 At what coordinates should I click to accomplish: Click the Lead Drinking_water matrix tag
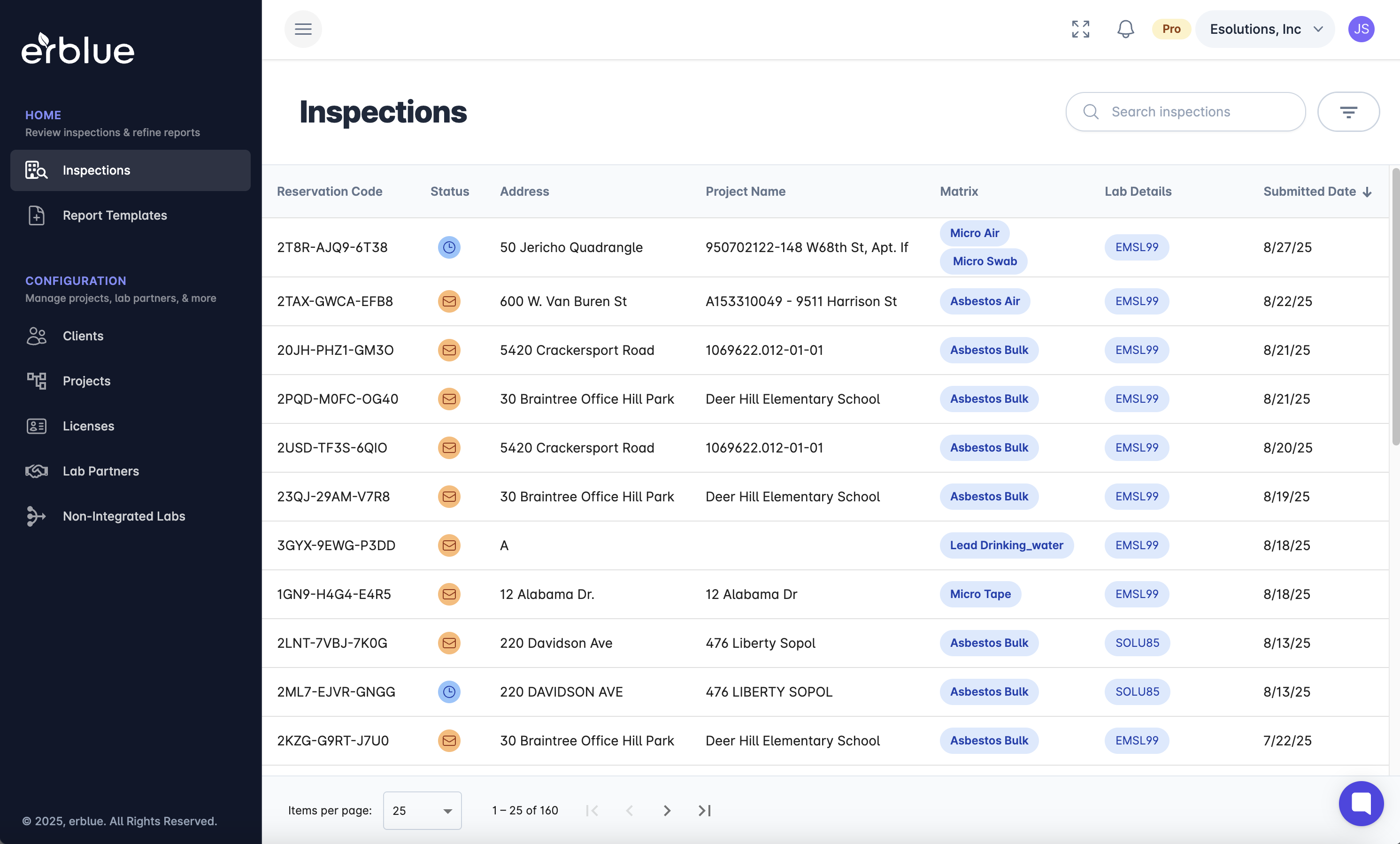pyautogui.click(x=1006, y=545)
